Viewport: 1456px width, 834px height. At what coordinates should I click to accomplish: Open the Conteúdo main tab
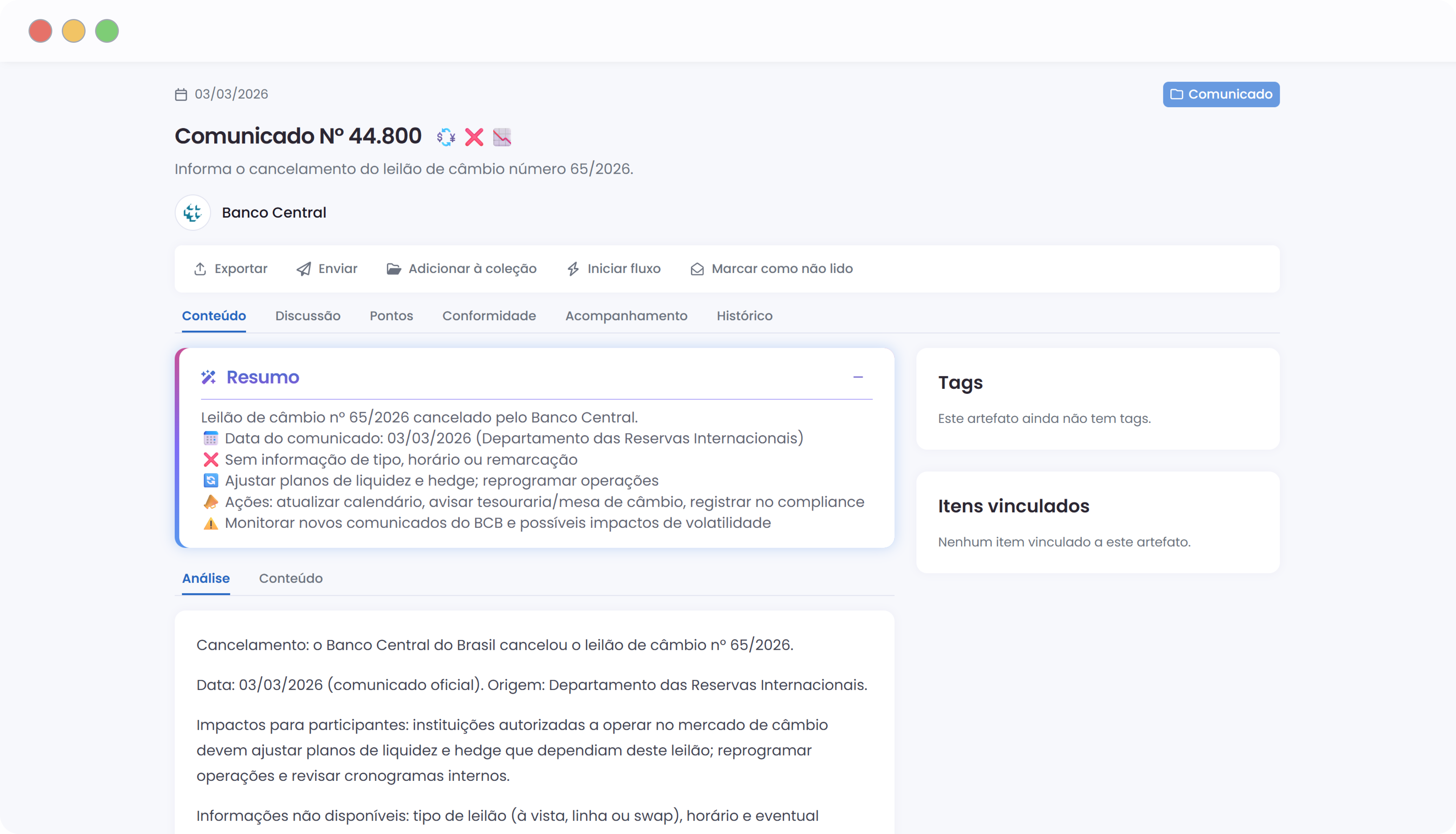(214, 316)
